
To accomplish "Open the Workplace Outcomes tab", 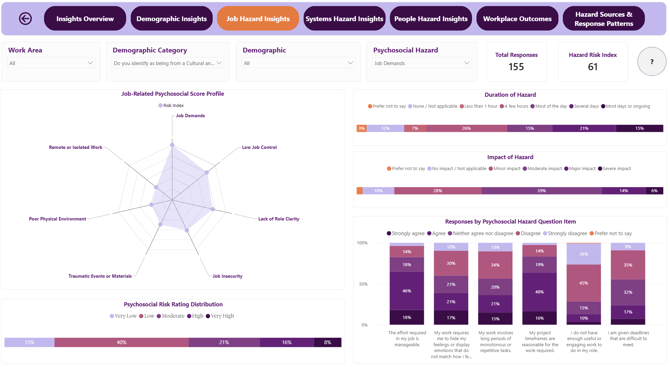I will (x=517, y=18).
